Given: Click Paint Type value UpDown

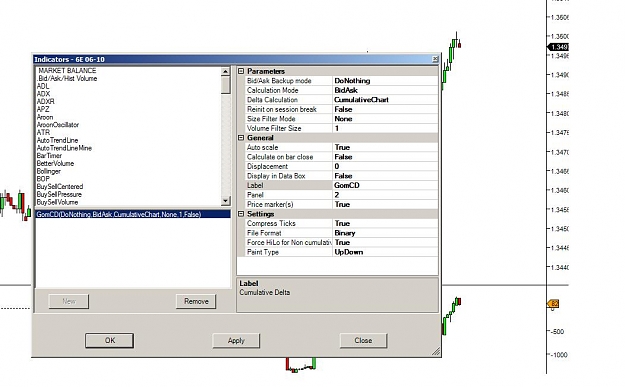Looking at the screenshot, I should click(x=385, y=252).
